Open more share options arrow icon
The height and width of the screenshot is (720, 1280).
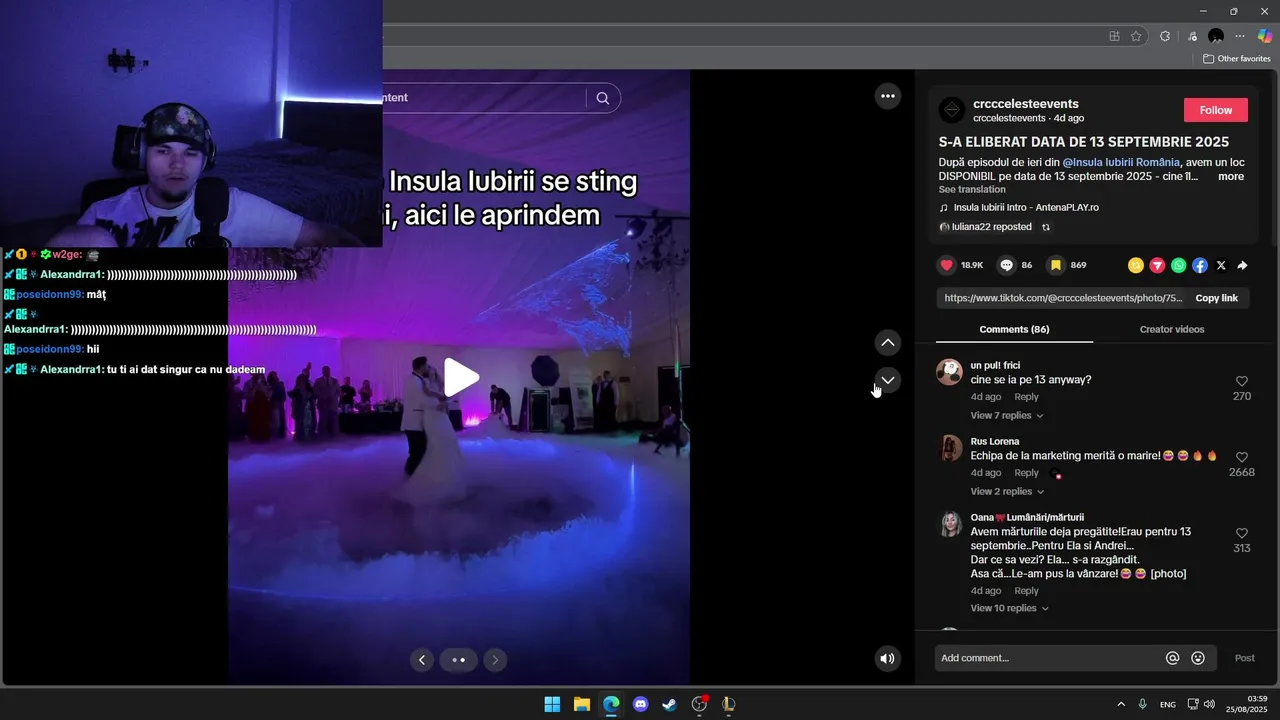1242,266
